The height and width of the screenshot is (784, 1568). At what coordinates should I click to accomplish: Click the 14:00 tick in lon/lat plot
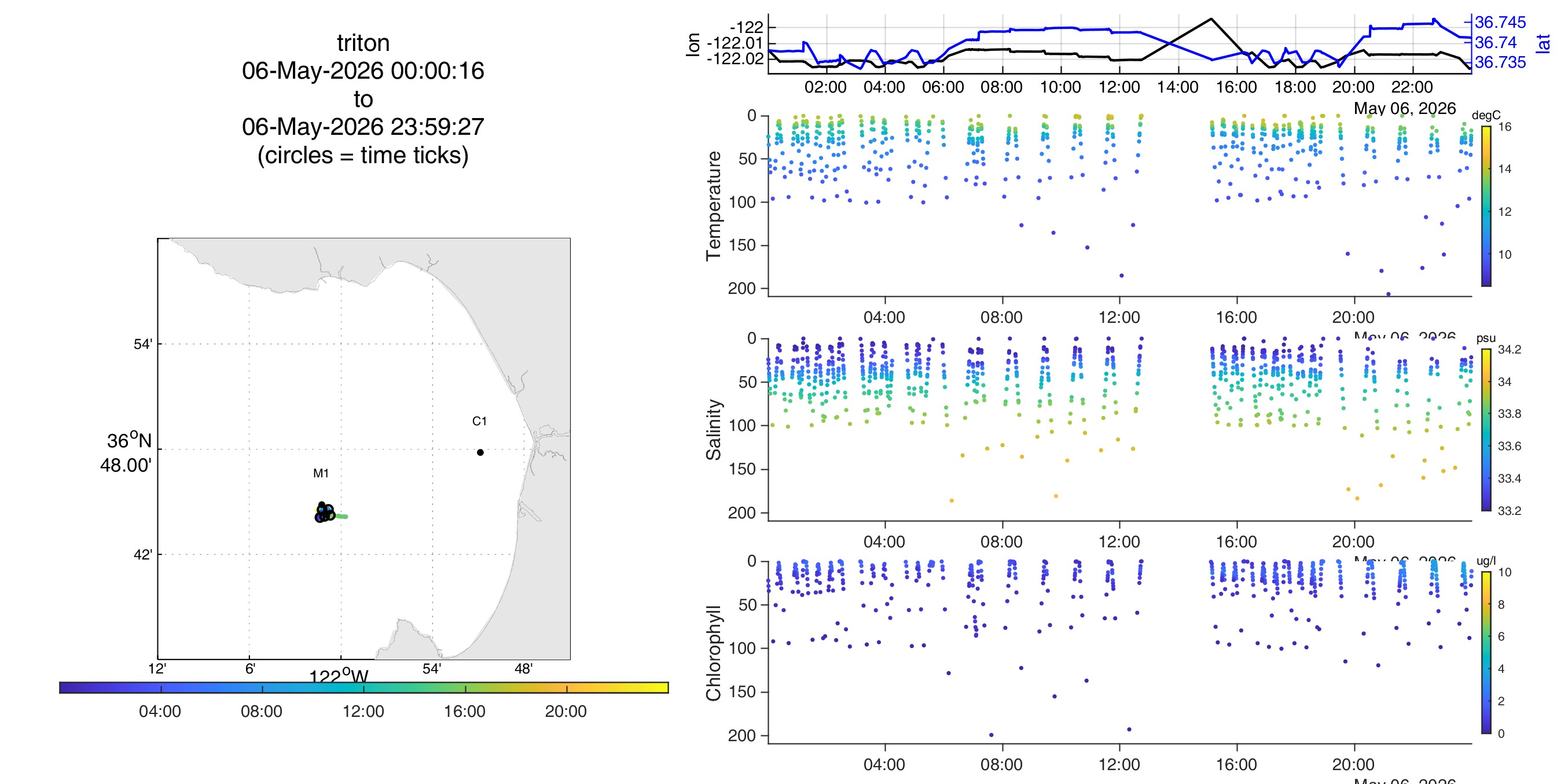[1178, 87]
